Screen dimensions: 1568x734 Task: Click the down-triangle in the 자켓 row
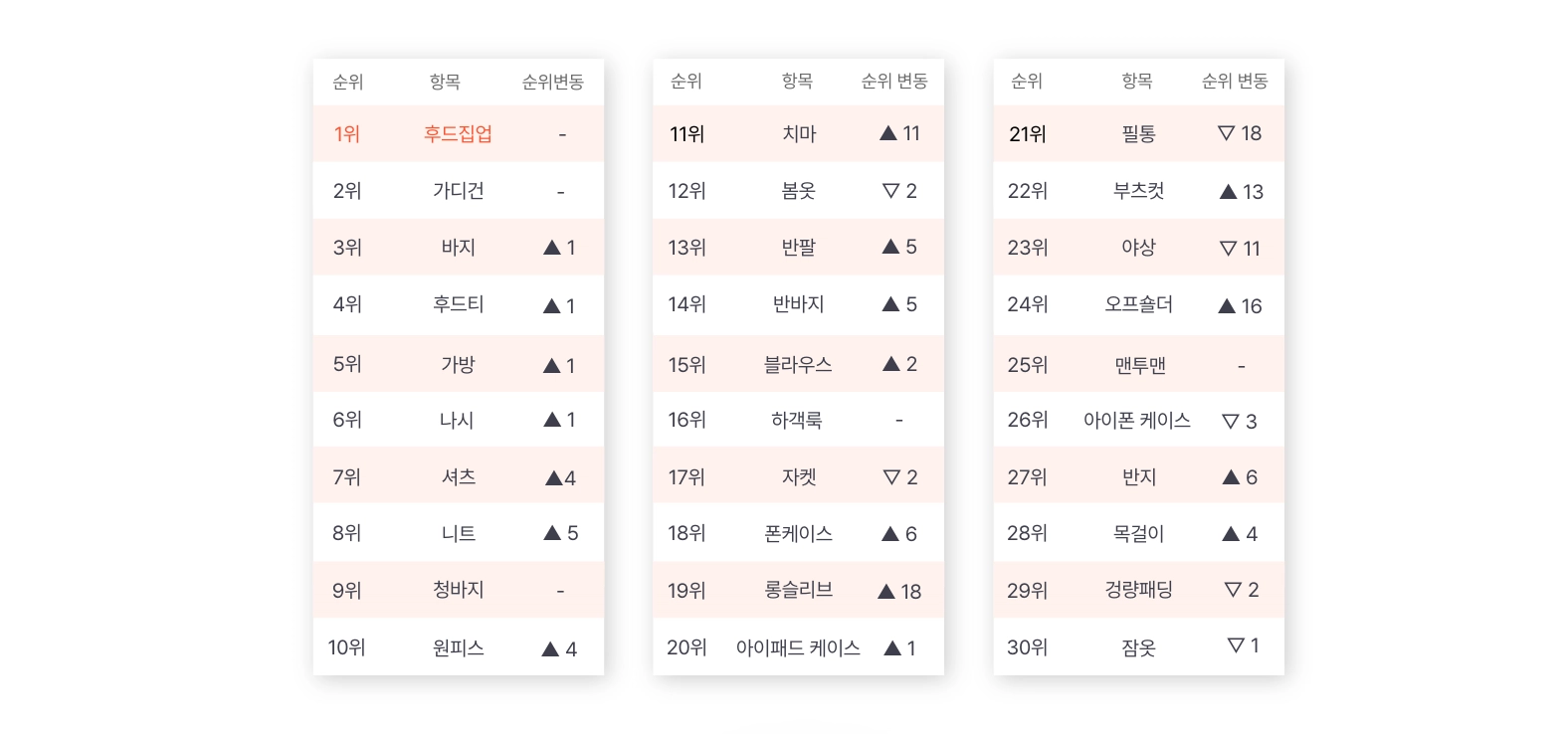891,477
